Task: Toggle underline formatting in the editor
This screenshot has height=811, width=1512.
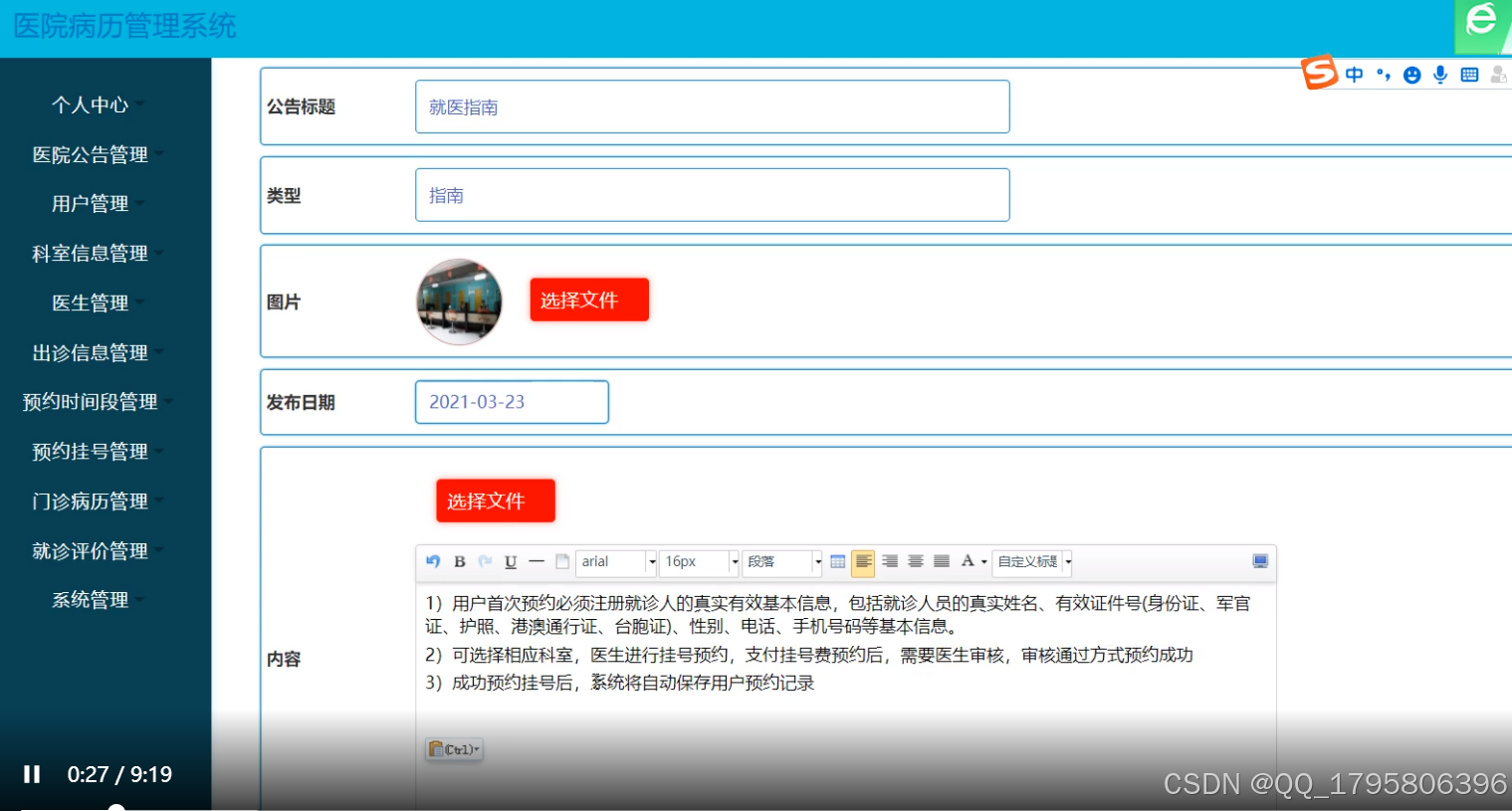Action: (x=511, y=561)
